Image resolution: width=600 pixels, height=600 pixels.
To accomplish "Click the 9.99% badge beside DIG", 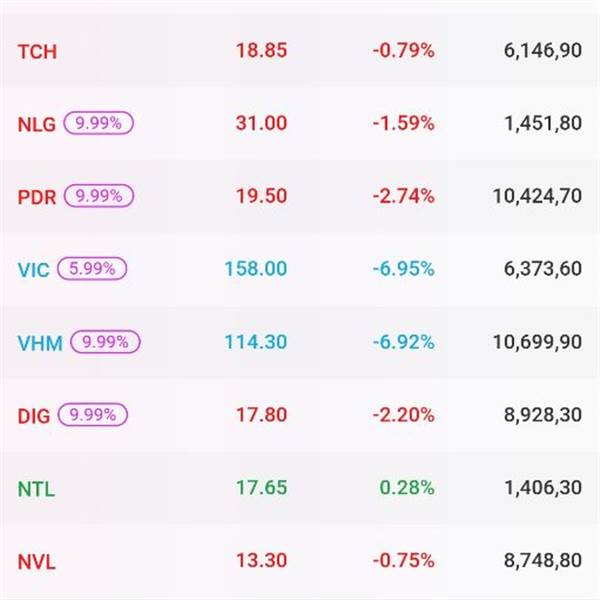I will tap(93, 415).
